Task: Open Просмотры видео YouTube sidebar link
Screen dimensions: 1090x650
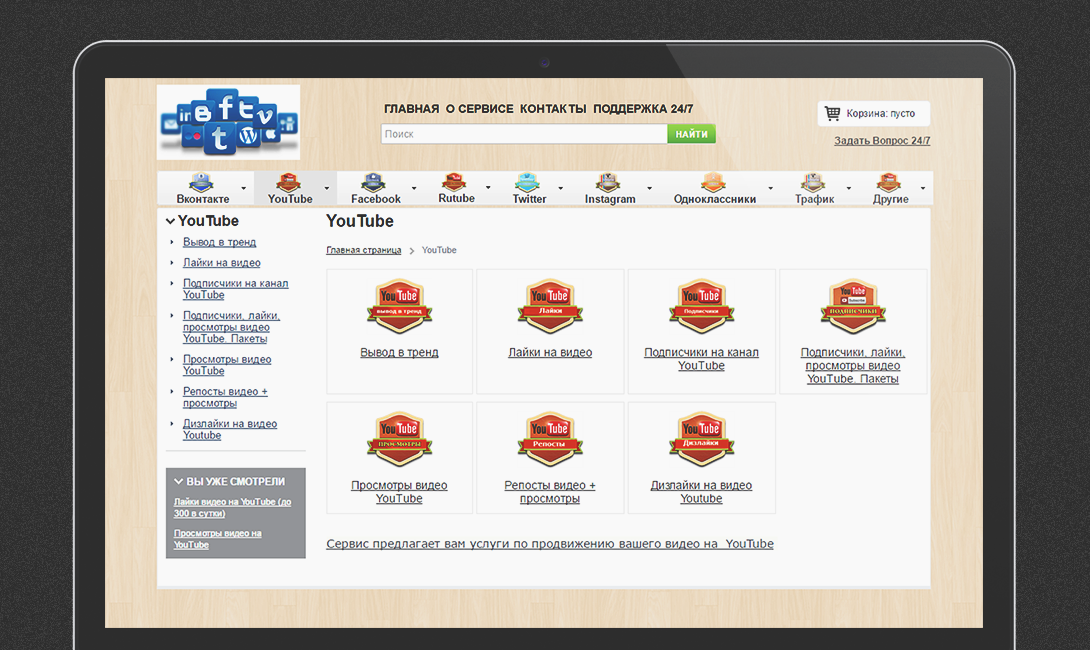Action: pyautogui.click(x=227, y=365)
